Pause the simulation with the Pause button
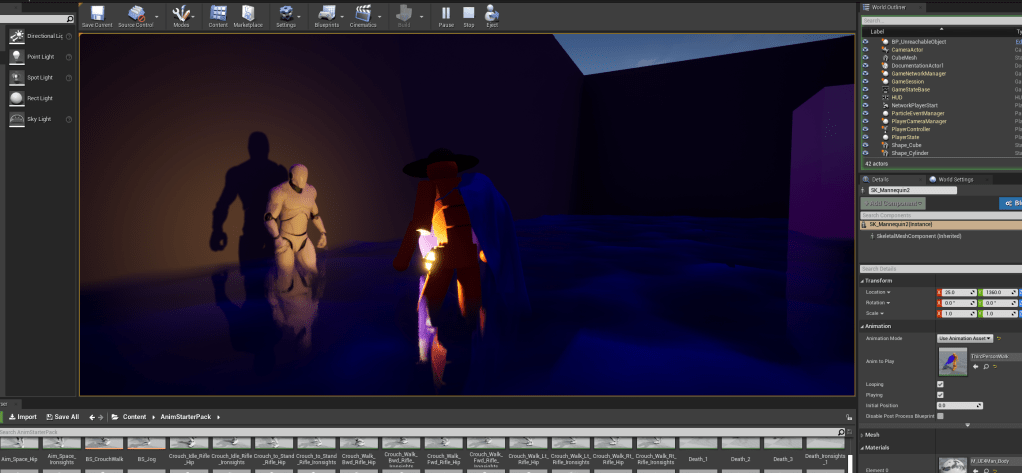The height and width of the screenshot is (473, 1022). pyautogui.click(x=446, y=14)
